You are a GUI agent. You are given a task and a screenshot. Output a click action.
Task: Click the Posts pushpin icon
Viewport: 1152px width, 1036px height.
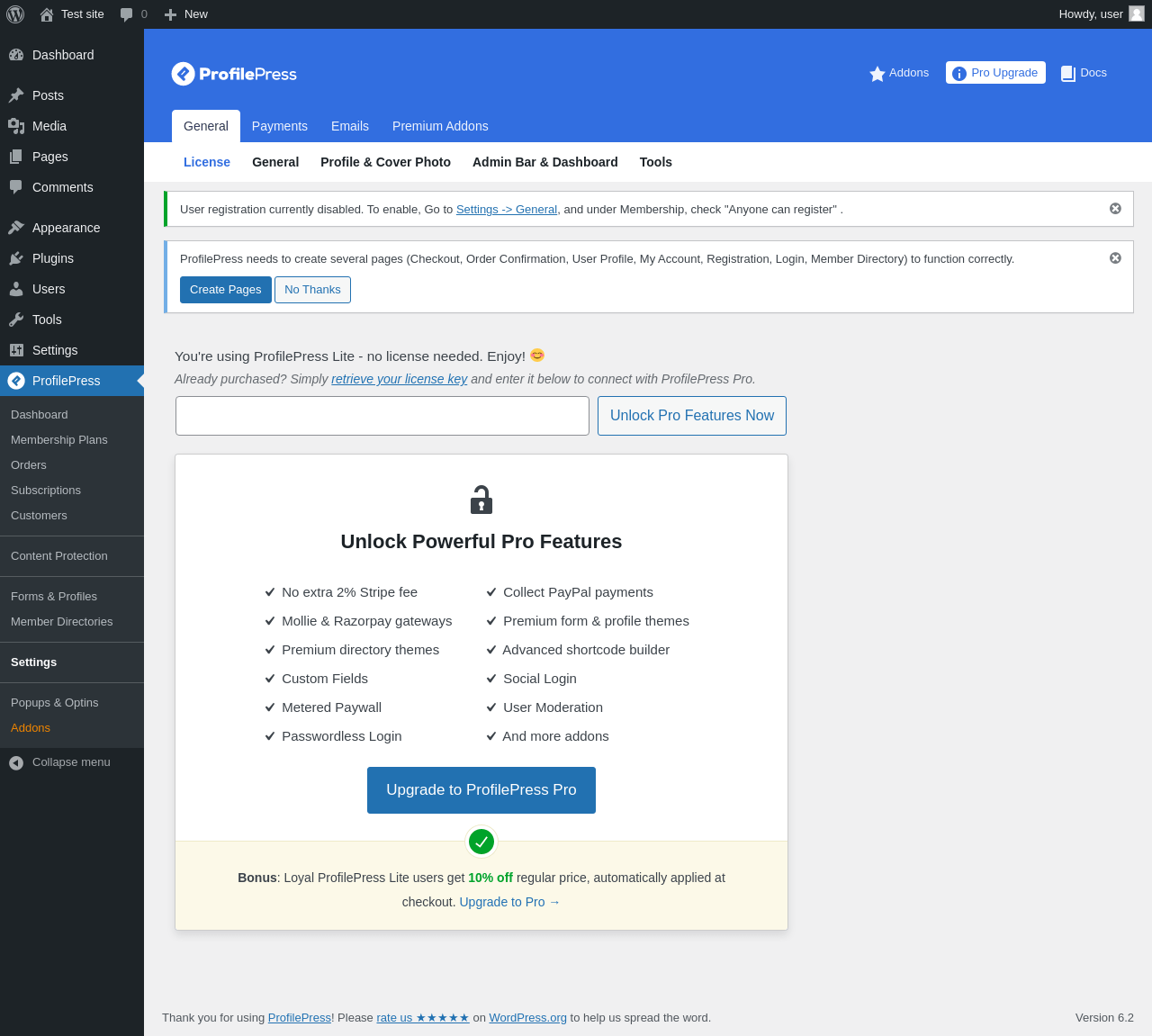[x=16, y=95]
